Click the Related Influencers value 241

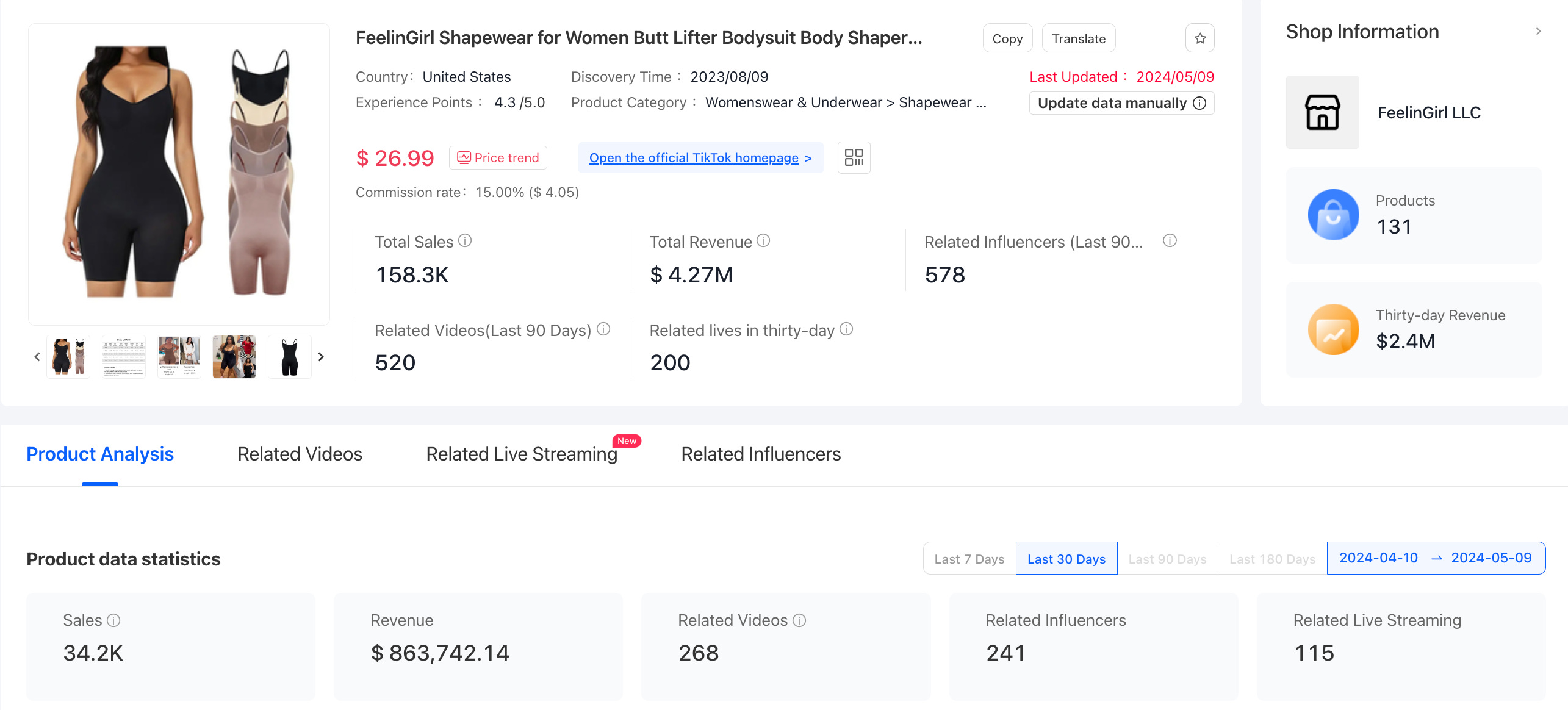coord(1005,653)
